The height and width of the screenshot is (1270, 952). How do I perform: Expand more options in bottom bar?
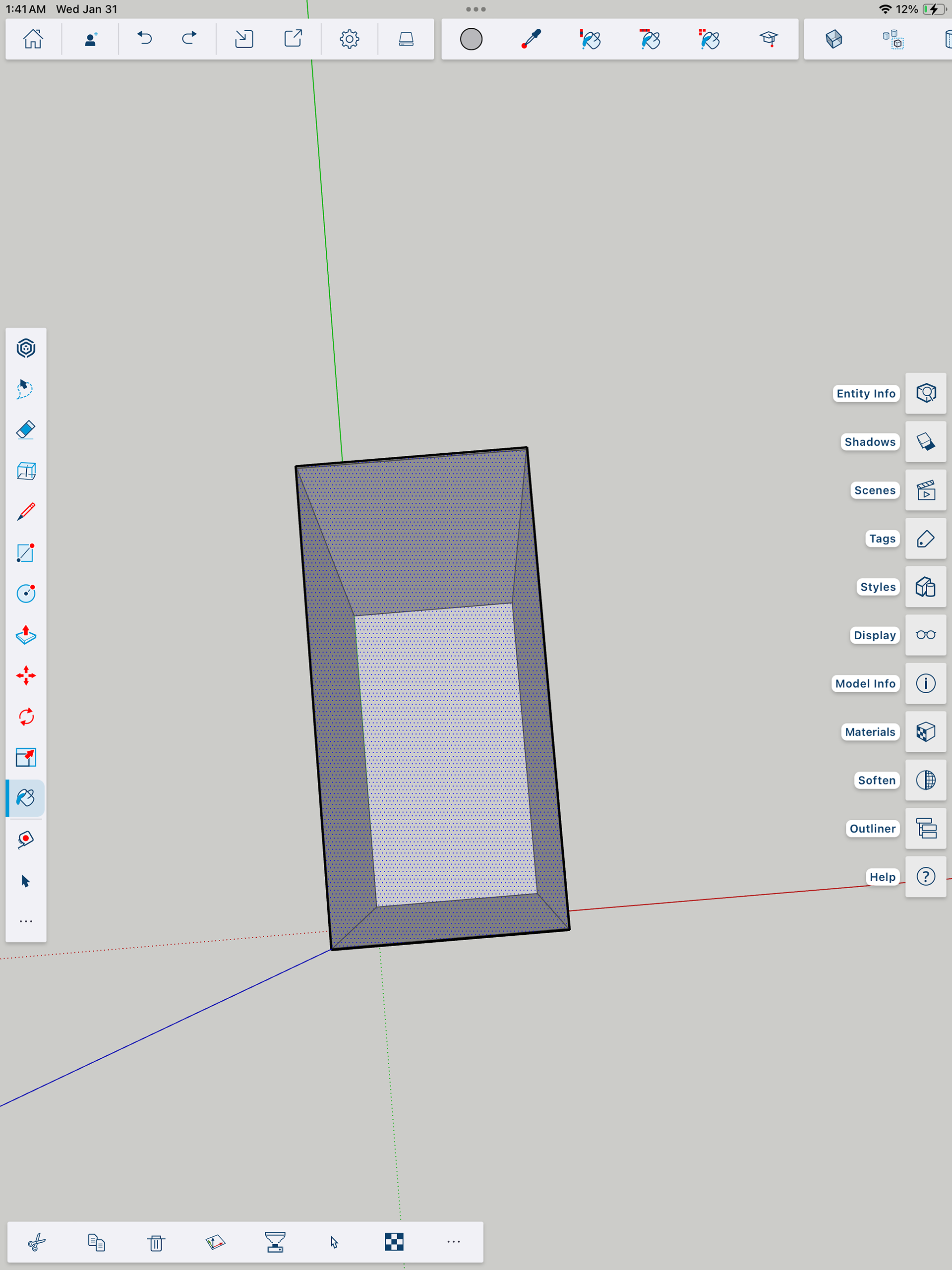453,1241
